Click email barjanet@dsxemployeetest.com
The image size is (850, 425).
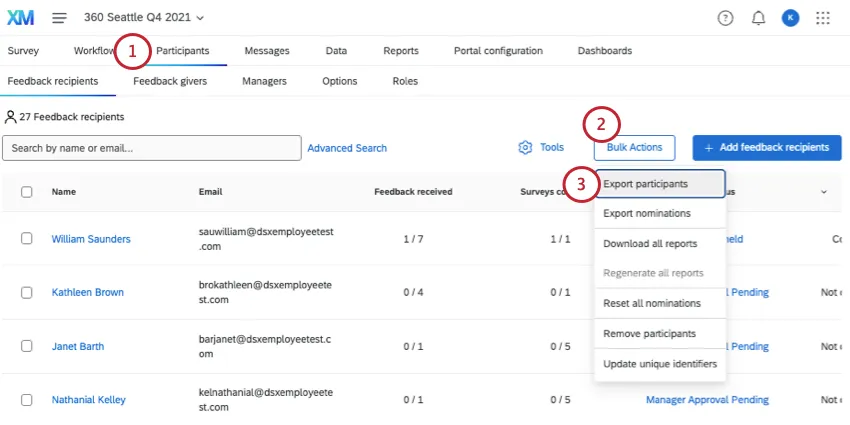point(265,346)
